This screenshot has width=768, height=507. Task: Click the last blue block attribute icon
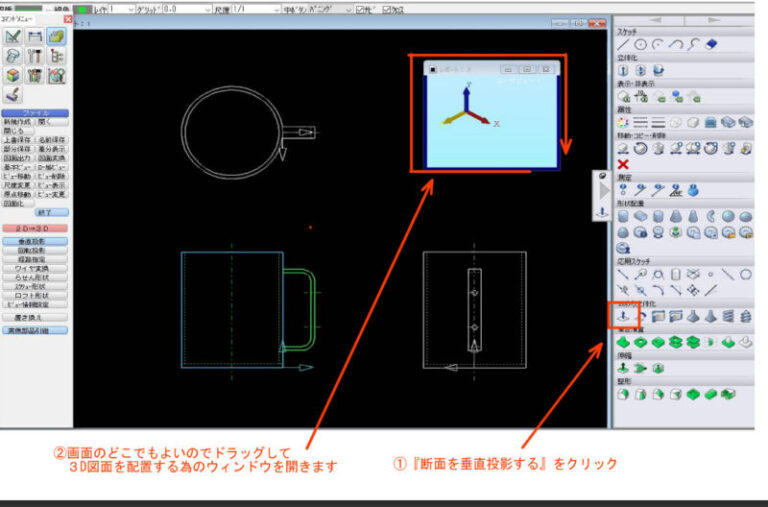click(746, 122)
